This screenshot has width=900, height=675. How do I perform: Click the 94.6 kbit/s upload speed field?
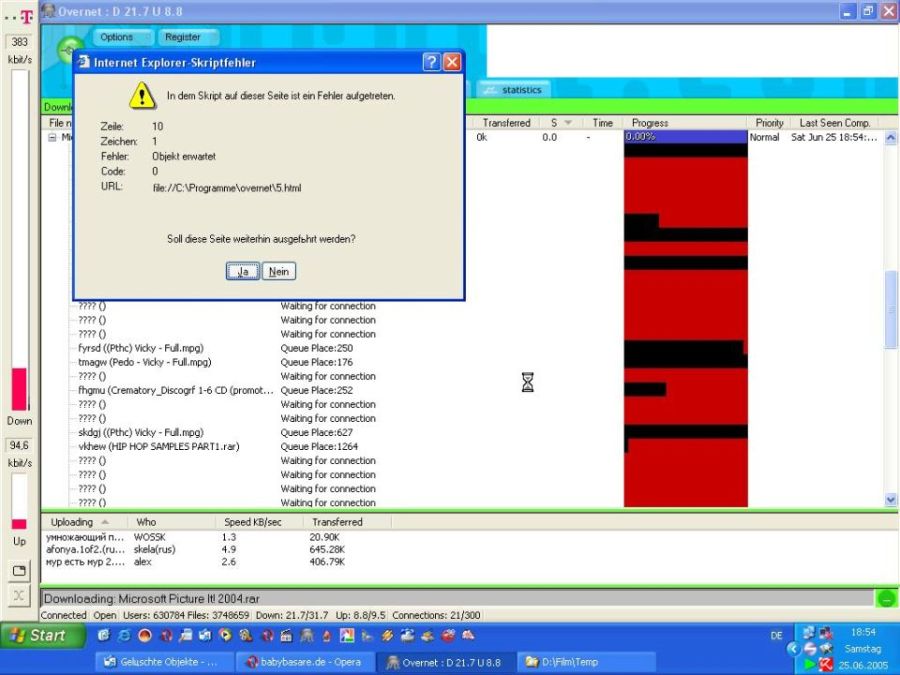pos(20,445)
